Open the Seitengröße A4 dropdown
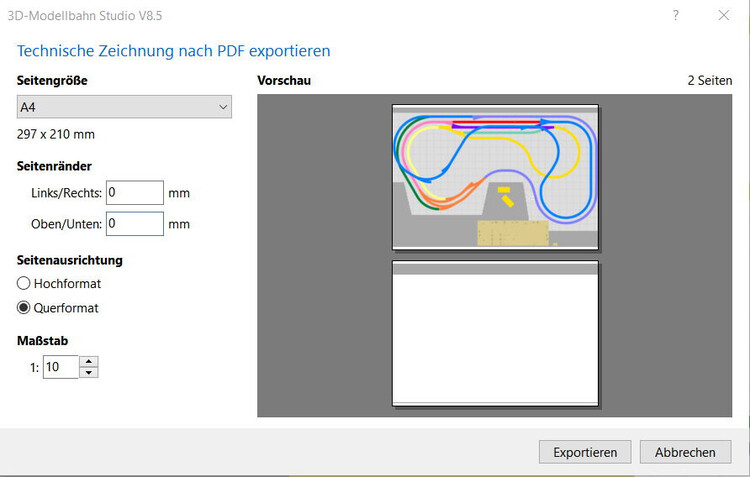This screenshot has width=750, height=477. click(x=124, y=107)
